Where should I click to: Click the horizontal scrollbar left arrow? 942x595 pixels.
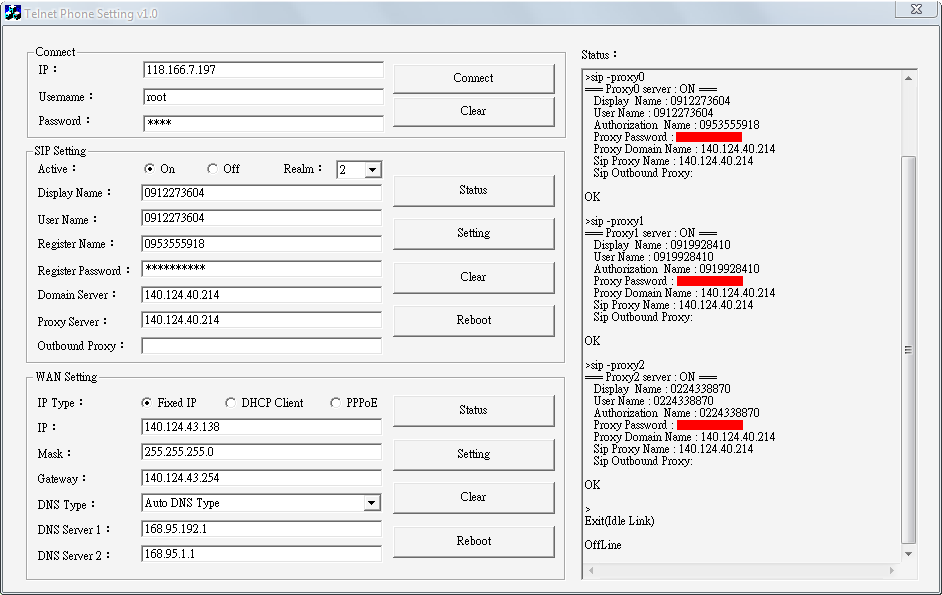point(591,570)
